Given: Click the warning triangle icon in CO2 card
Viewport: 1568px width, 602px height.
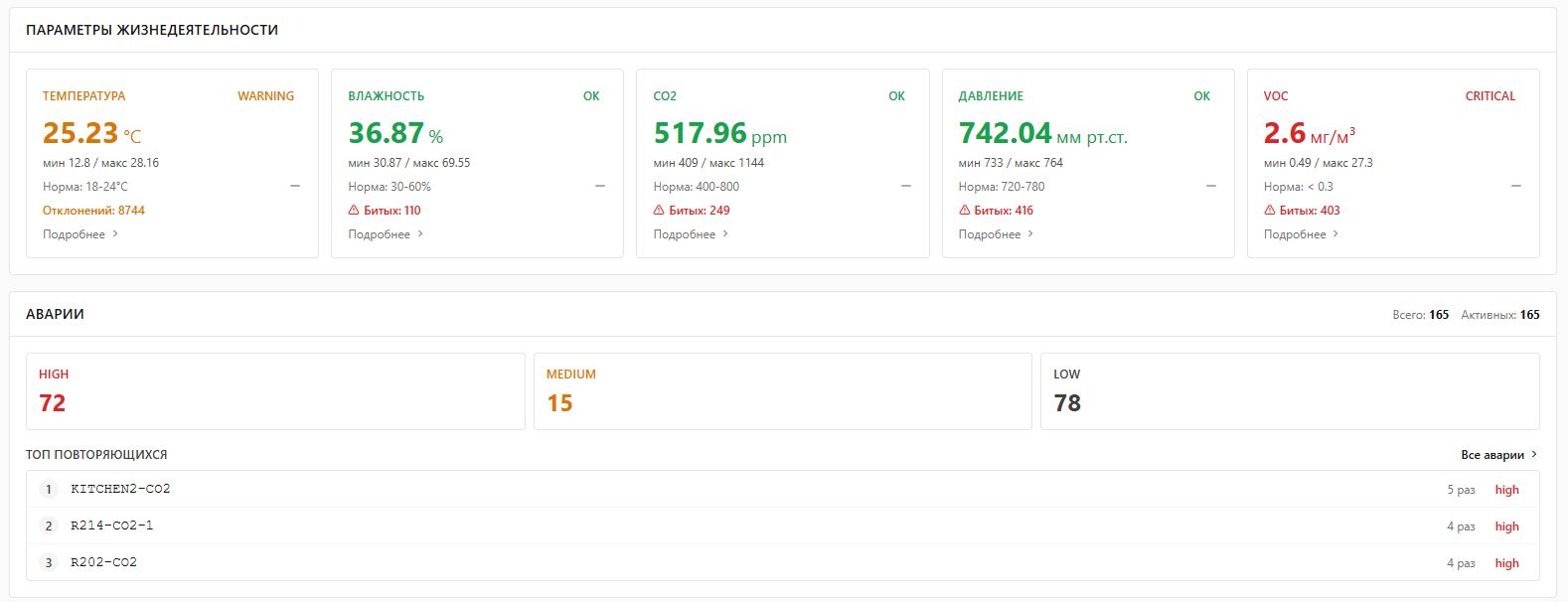Looking at the screenshot, I should [x=659, y=211].
